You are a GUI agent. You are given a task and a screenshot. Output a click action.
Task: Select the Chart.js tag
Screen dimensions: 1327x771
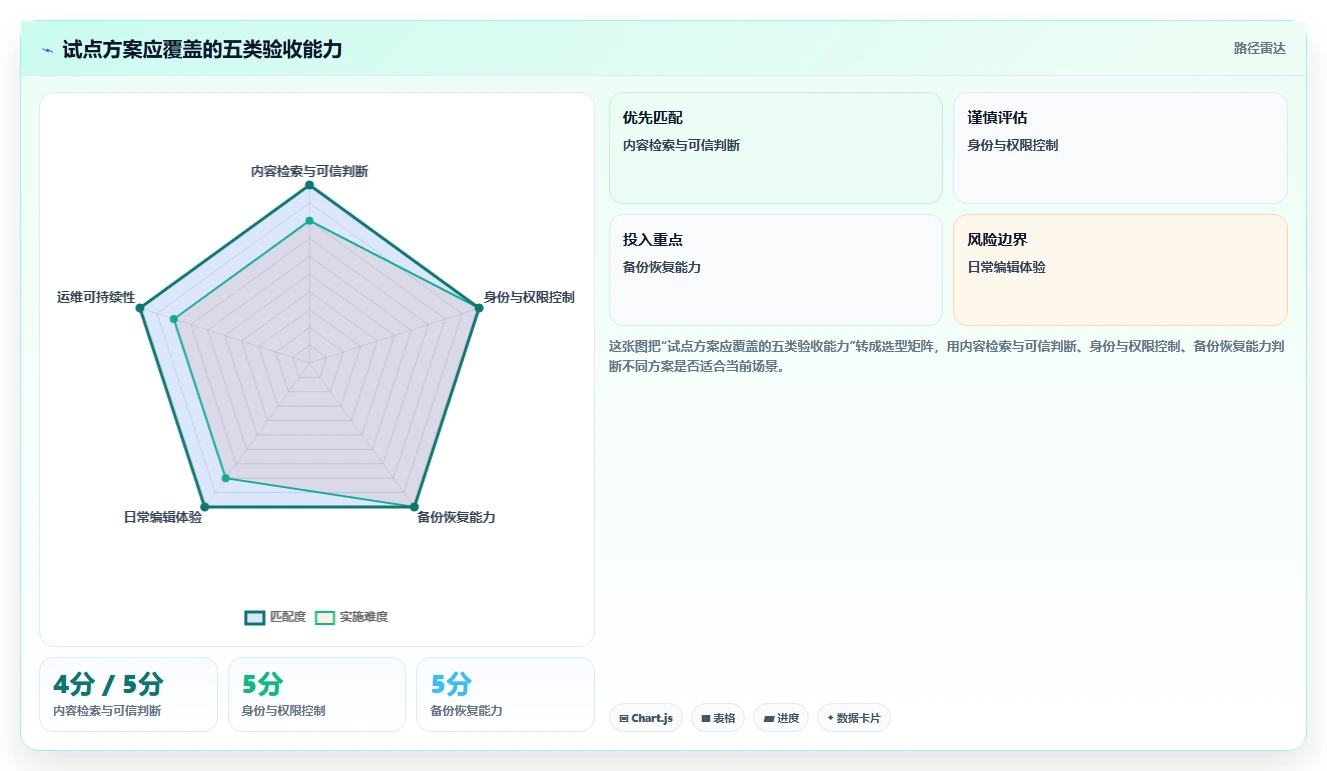coord(645,718)
